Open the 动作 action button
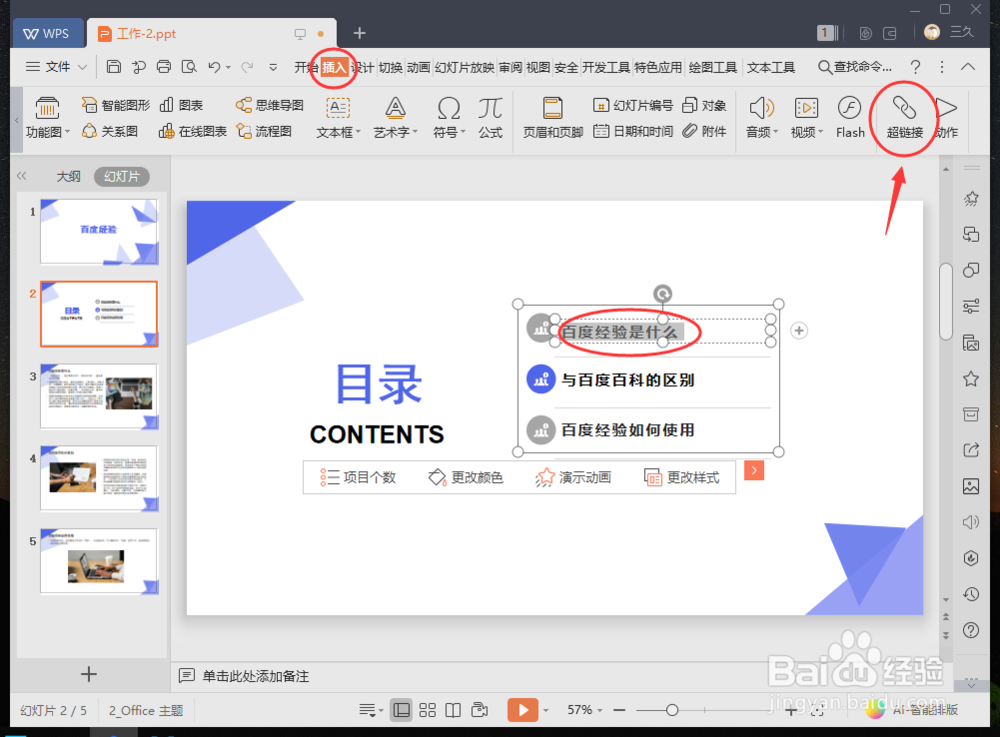 (946, 117)
